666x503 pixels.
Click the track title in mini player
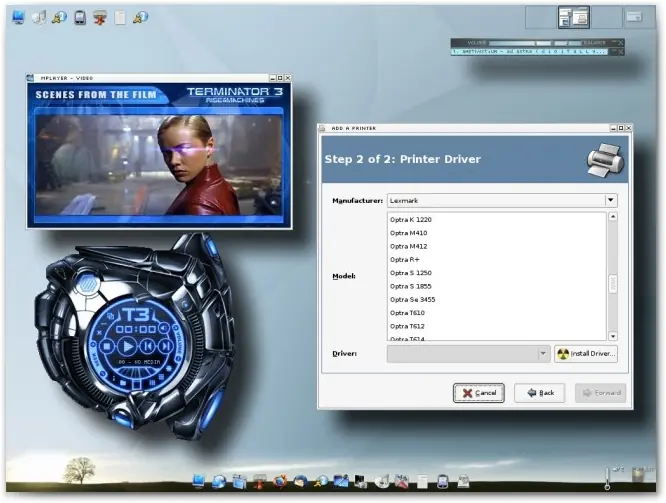pyautogui.click(x=529, y=51)
